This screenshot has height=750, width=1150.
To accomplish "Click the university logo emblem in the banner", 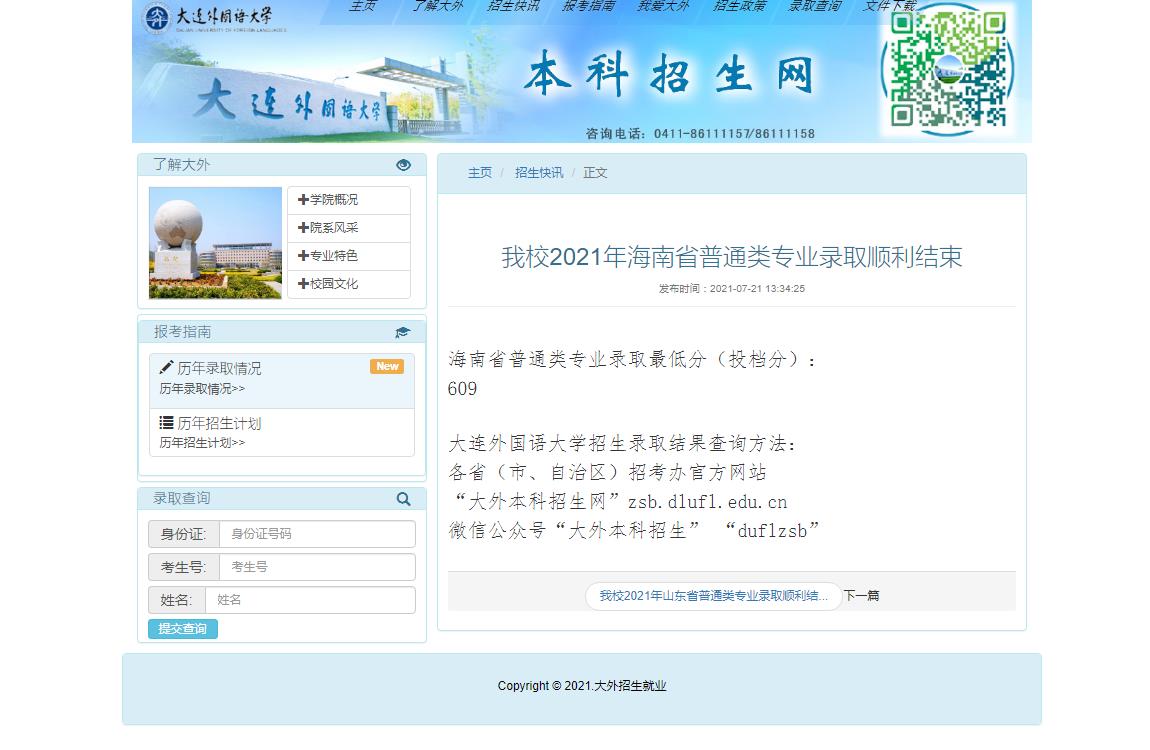I will tap(156, 18).
